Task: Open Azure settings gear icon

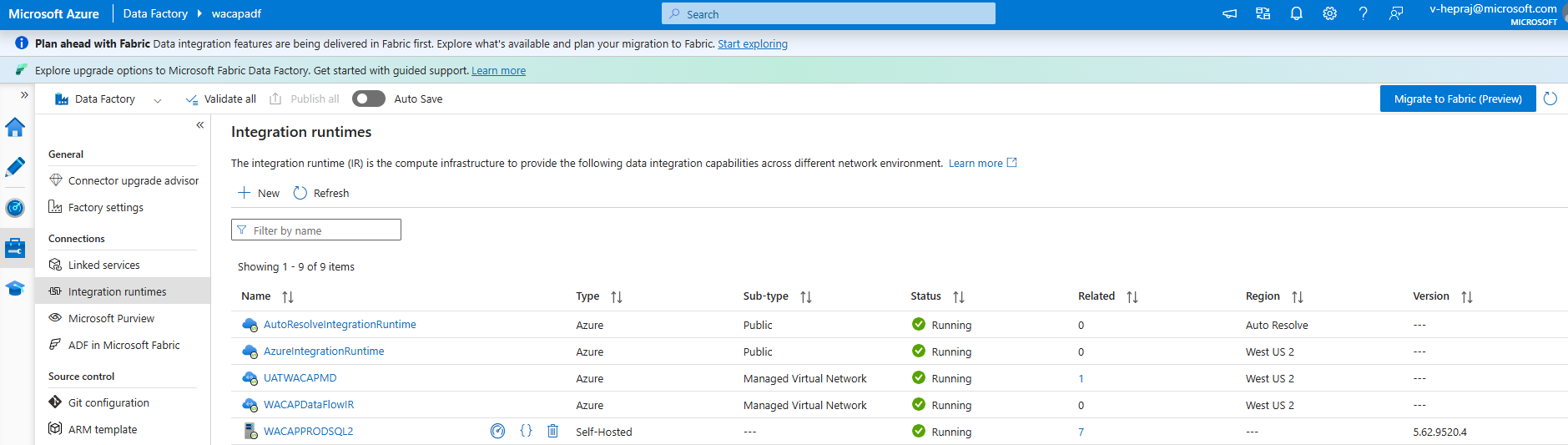Action: click(1329, 13)
